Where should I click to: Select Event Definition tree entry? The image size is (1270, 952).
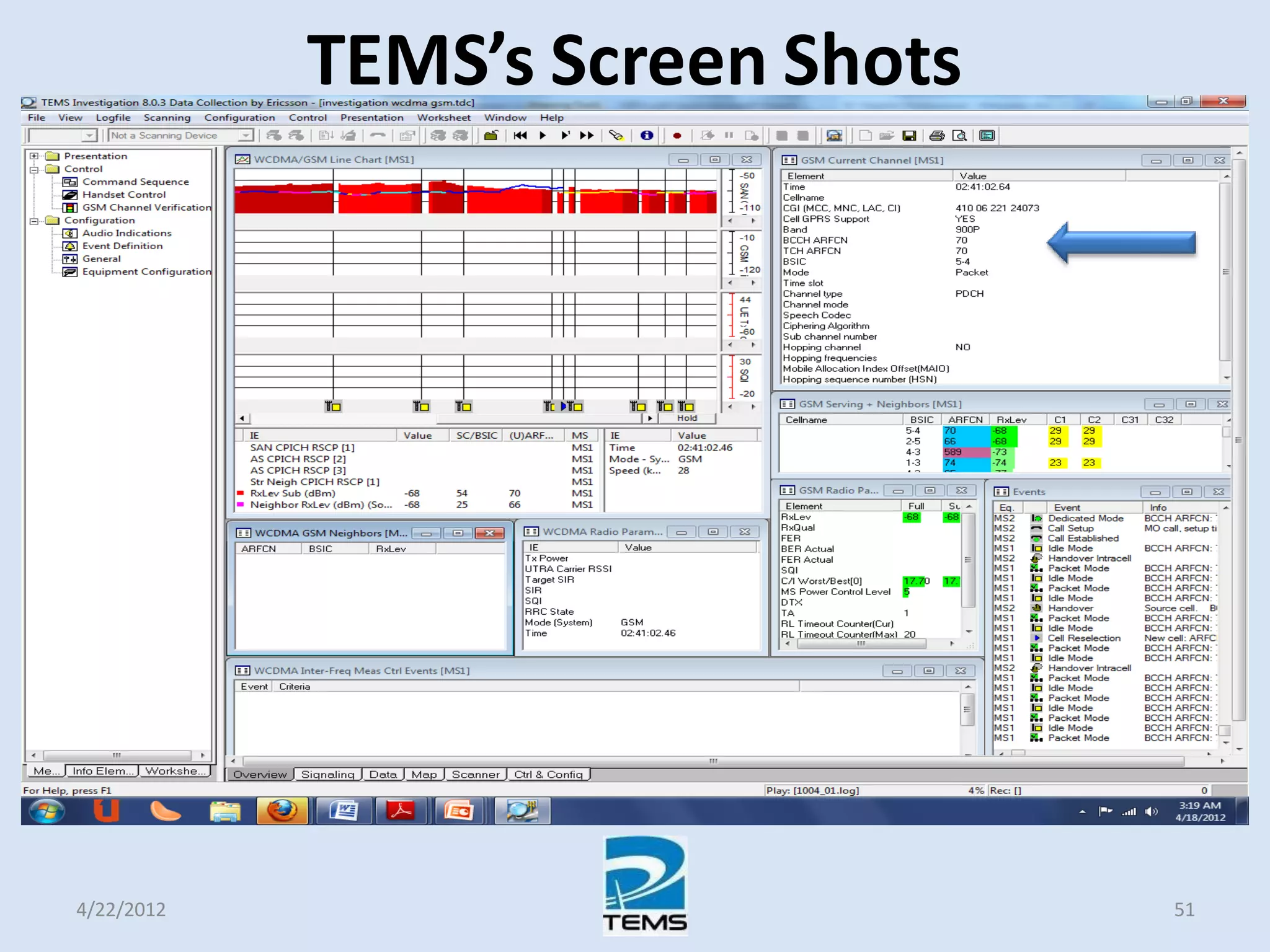122,246
